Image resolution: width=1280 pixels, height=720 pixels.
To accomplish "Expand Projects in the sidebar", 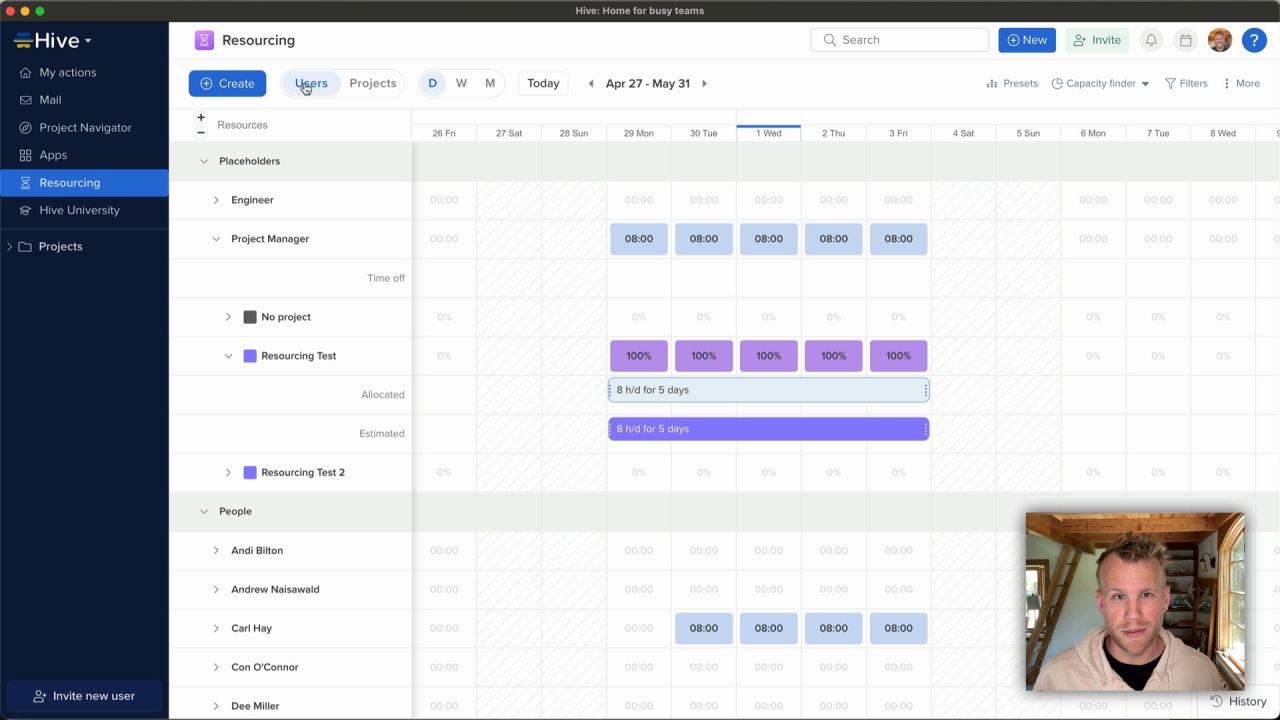I will [10, 246].
